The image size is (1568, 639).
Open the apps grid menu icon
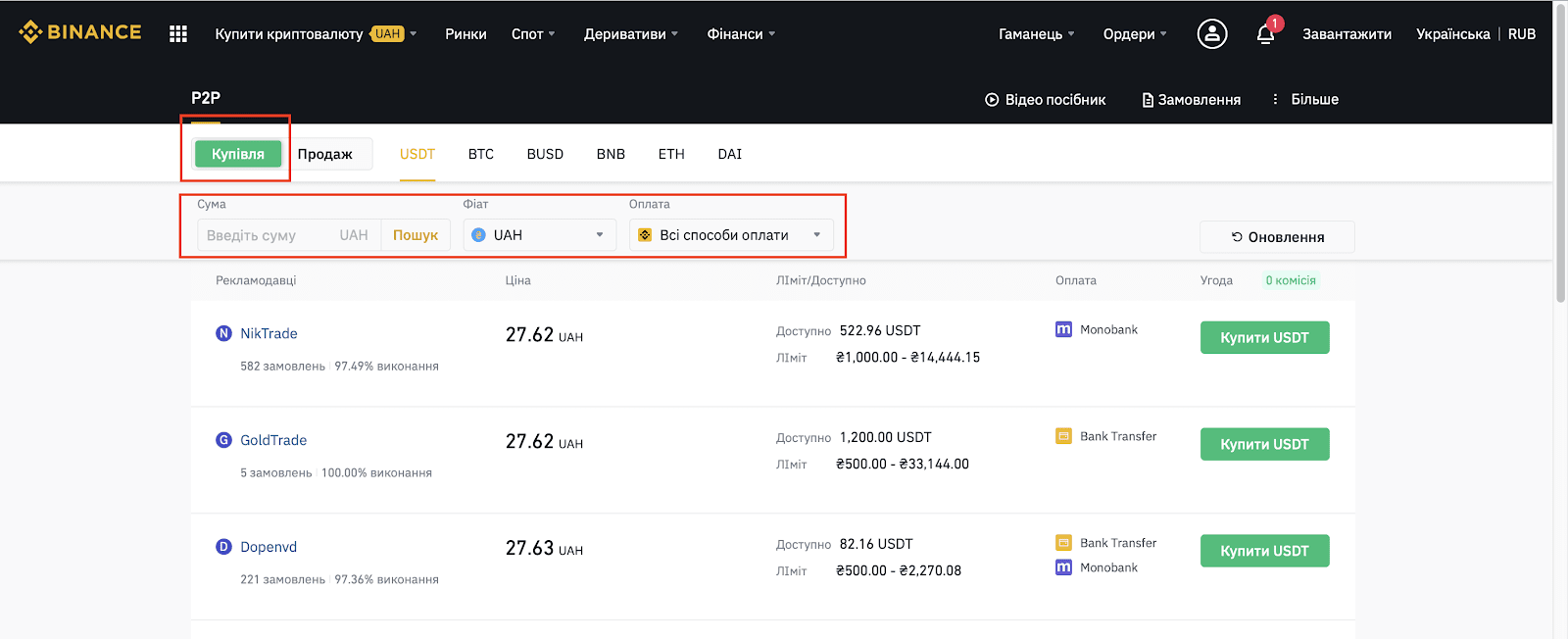coord(177,33)
